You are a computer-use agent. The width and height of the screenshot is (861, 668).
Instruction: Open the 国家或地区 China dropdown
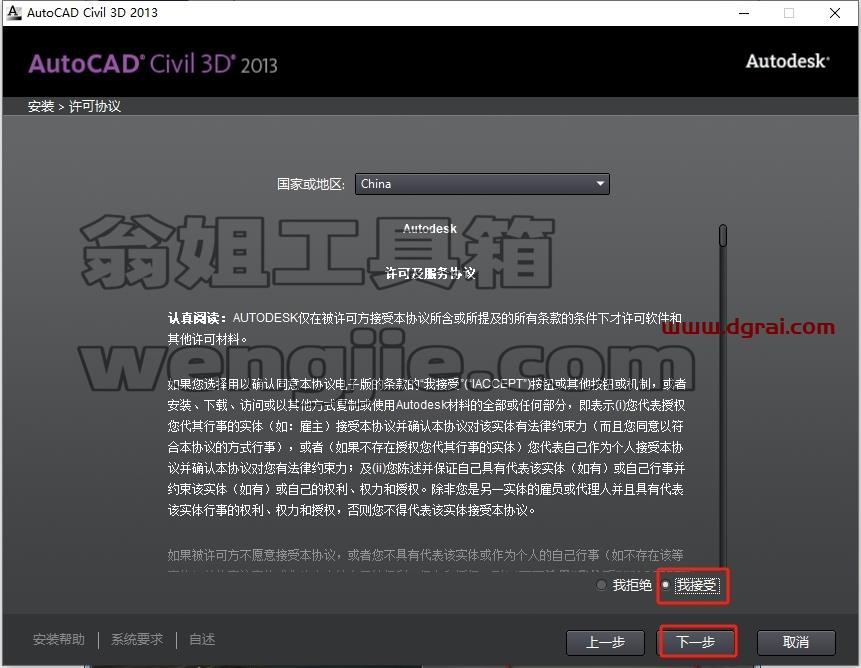click(x=482, y=184)
